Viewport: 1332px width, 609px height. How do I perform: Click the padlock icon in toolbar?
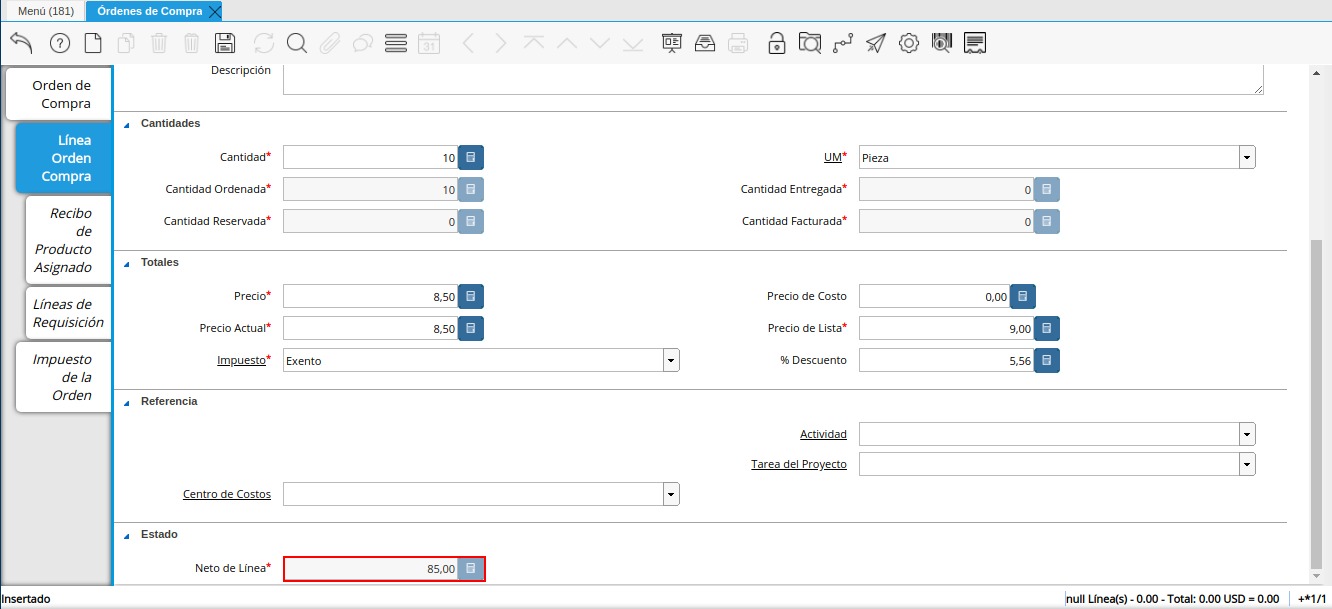776,43
